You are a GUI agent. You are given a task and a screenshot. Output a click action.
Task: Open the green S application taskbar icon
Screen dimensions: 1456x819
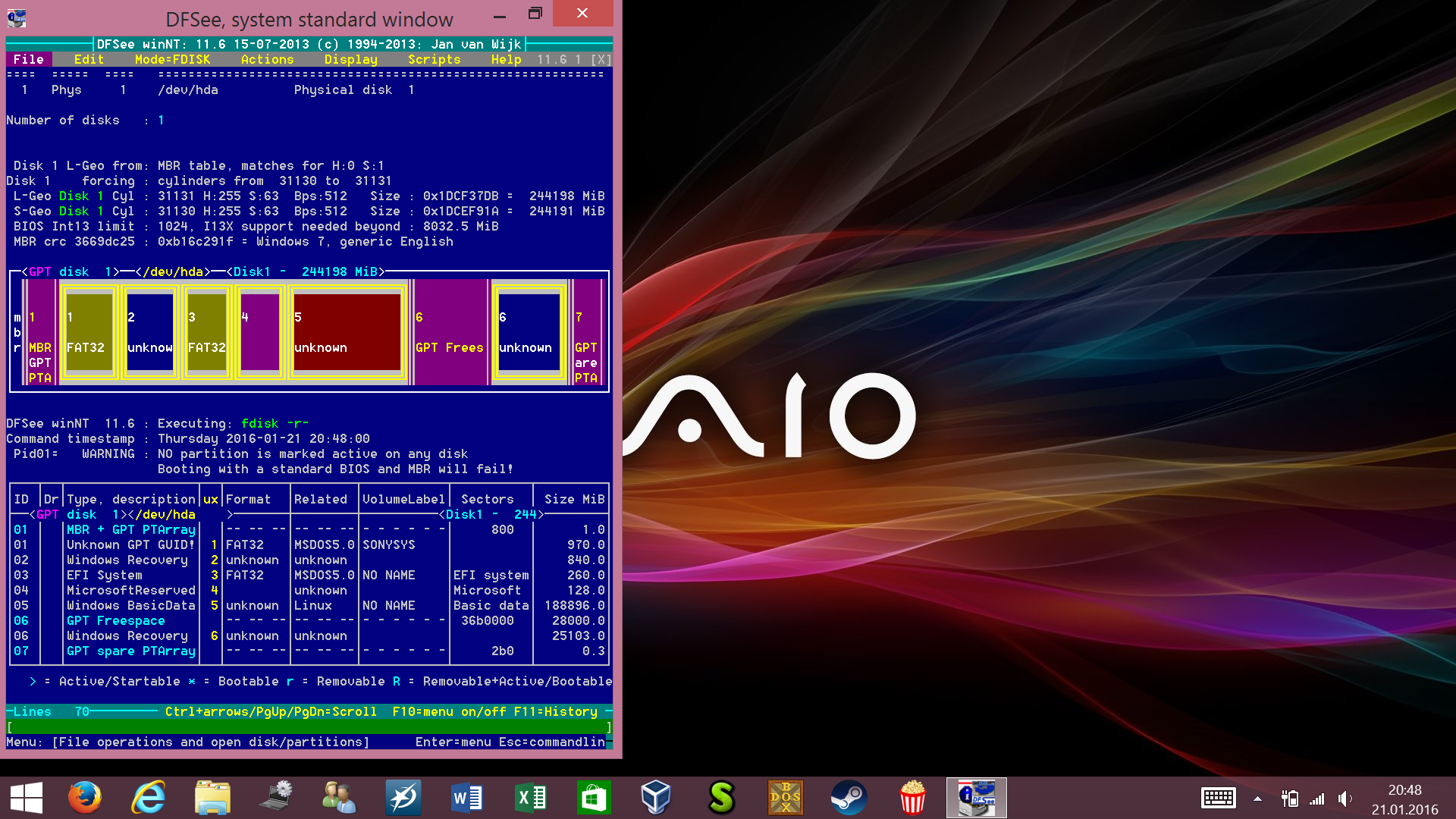click(x=721, y=798)
